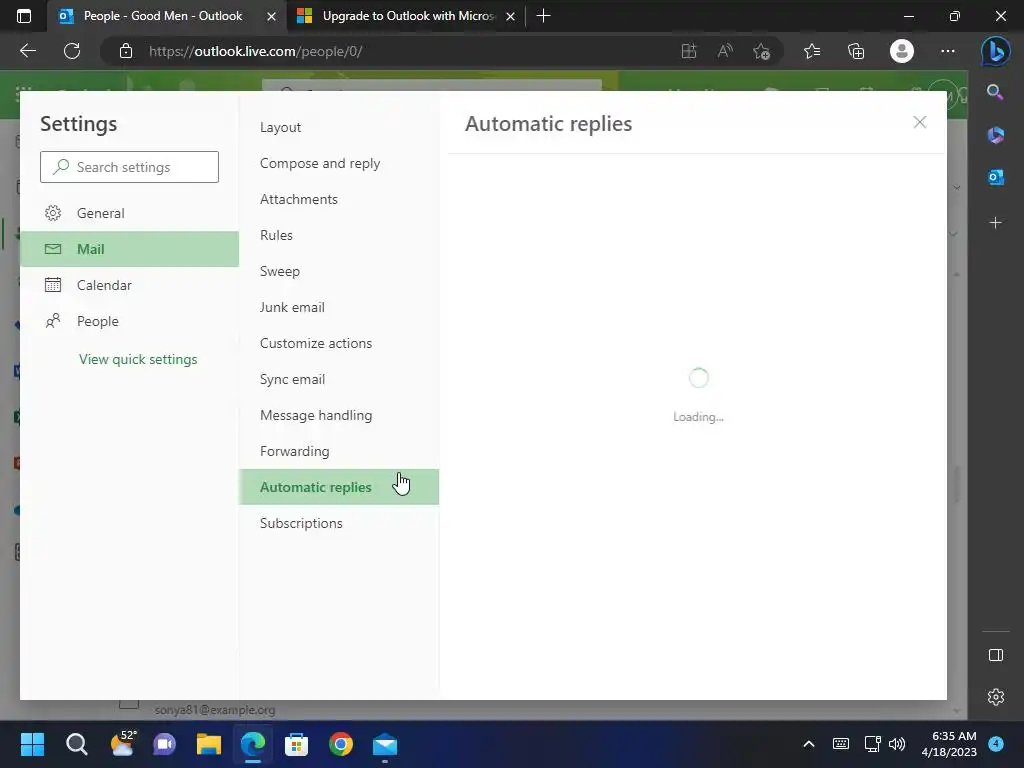Open Edge sidebar settings gear
Image resolution: width=1024 pixels, height=768 pixels.
coord(995,697)
